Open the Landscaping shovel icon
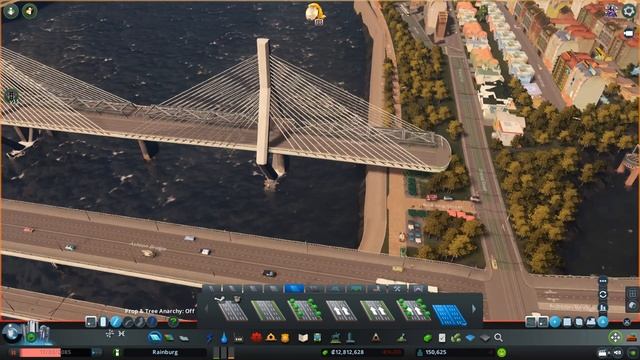 point(402,338)
